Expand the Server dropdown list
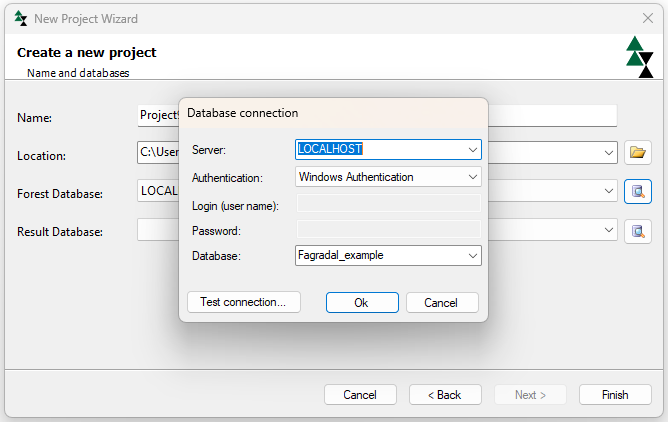Viewport: 668px width, 422px height. coord(473,149)
